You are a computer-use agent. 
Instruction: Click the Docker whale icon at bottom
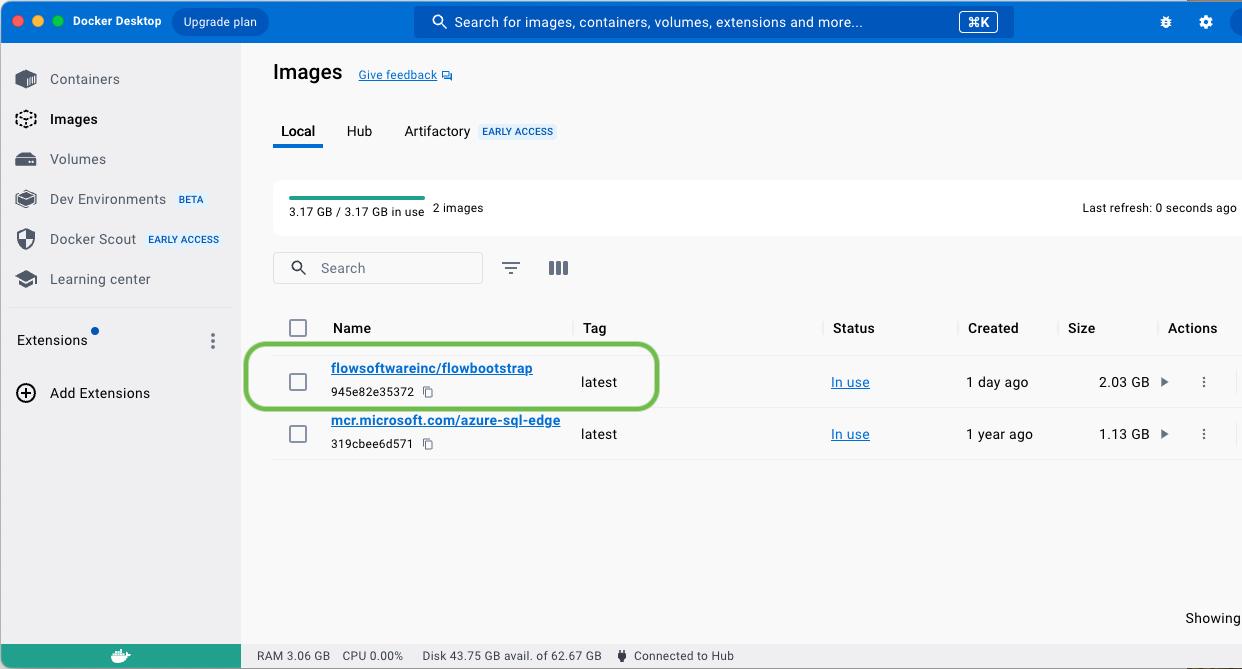click(x=120, y=656)
